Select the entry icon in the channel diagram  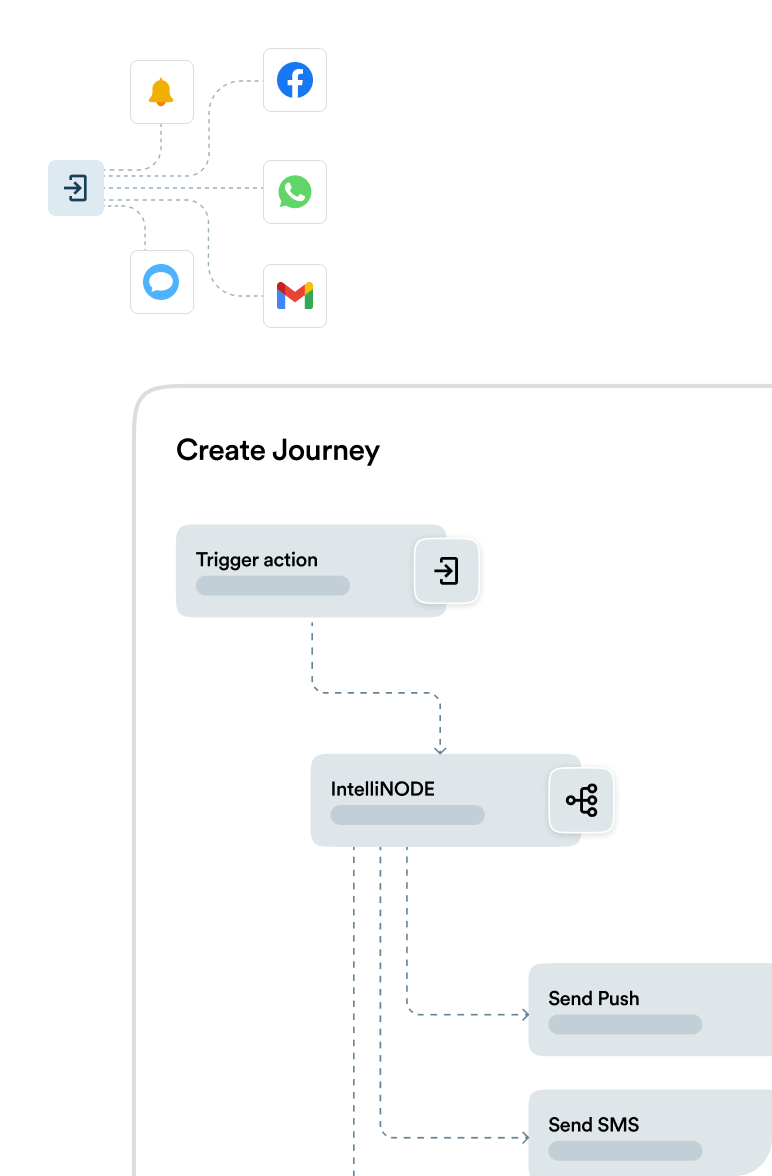coord(76,188)
